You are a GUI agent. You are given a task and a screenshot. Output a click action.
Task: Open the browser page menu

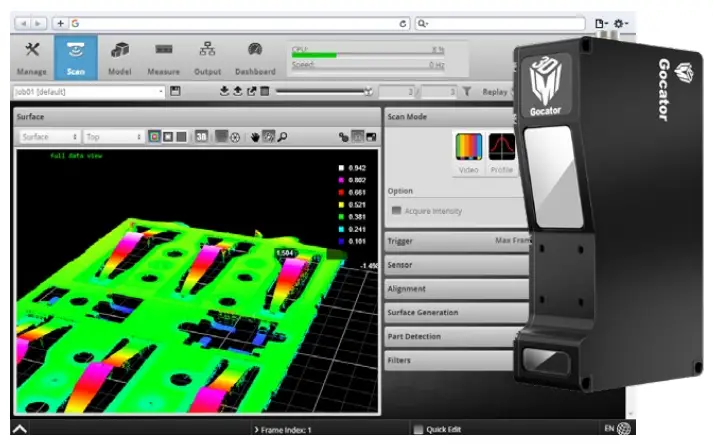601,24
